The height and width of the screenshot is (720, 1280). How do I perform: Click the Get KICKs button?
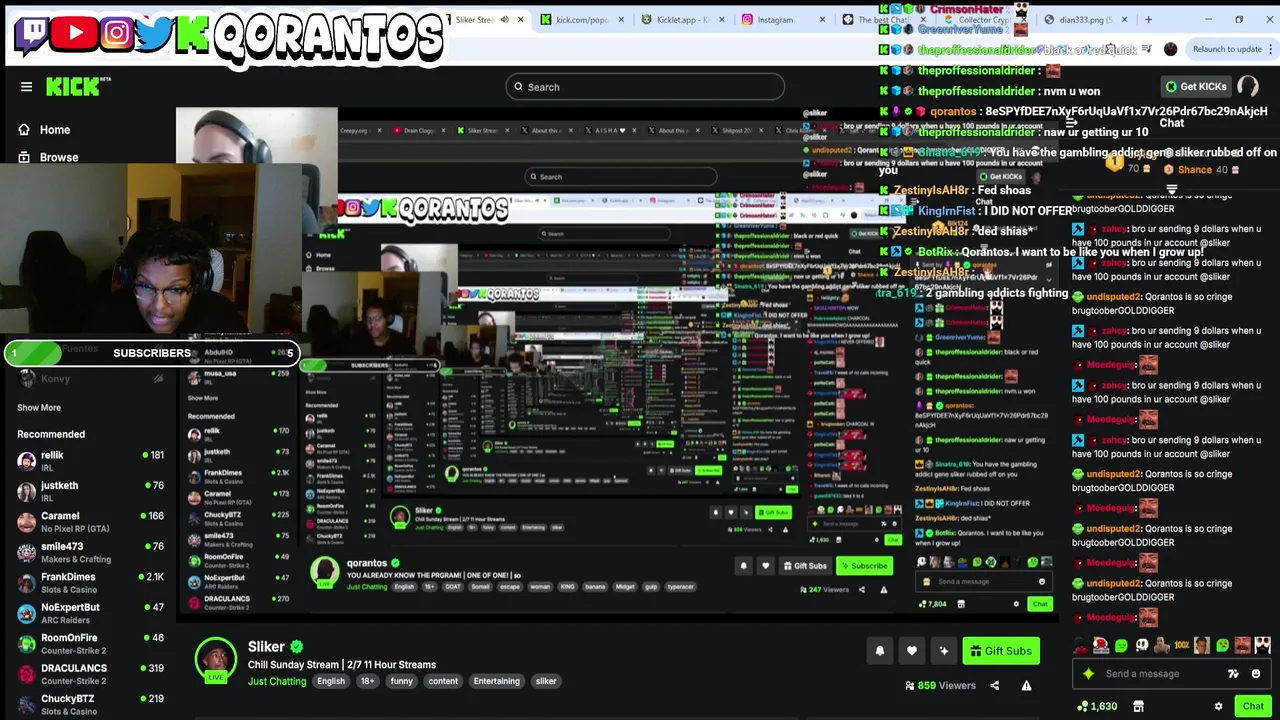[x=1197, y=87]
